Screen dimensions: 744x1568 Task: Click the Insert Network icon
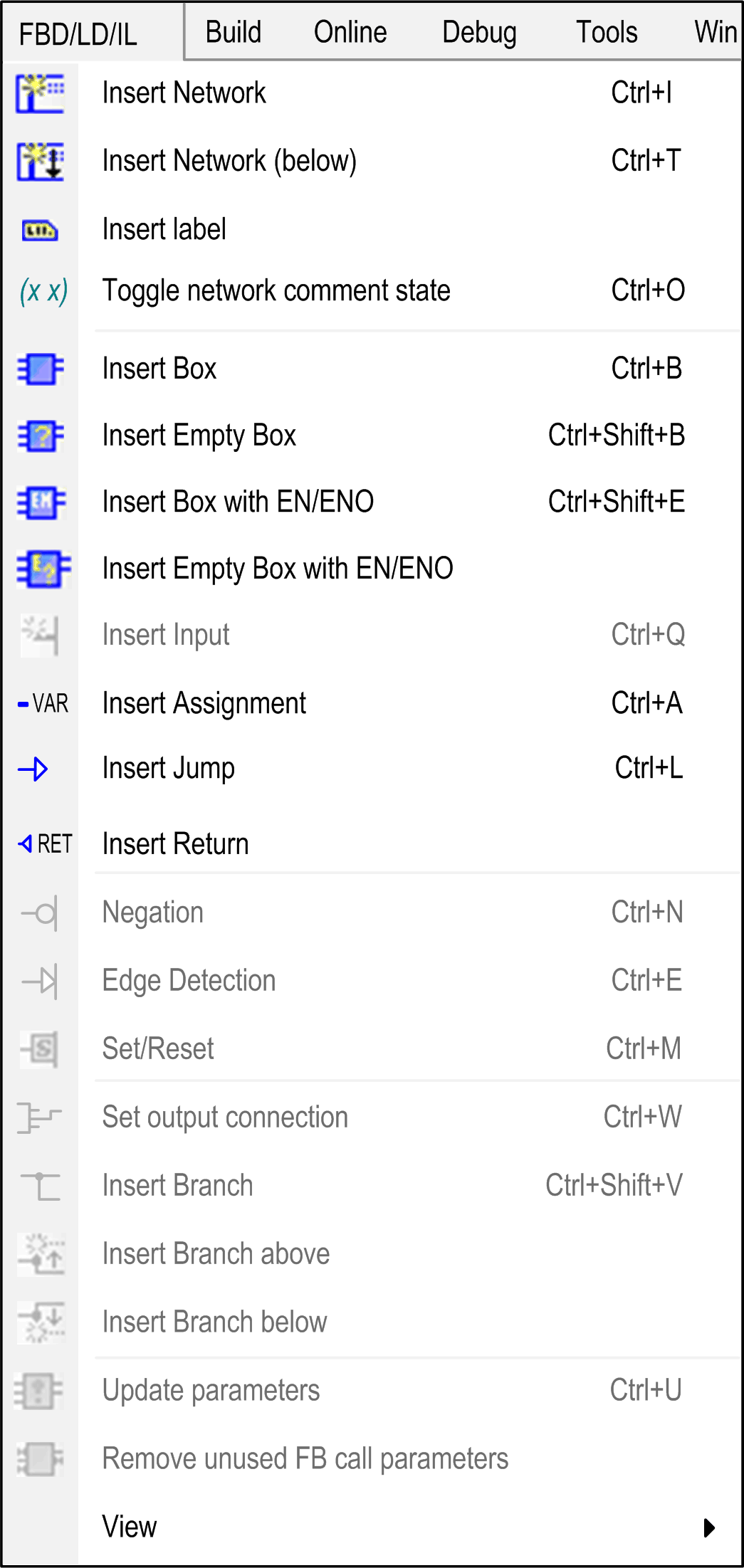pos(41,93)
